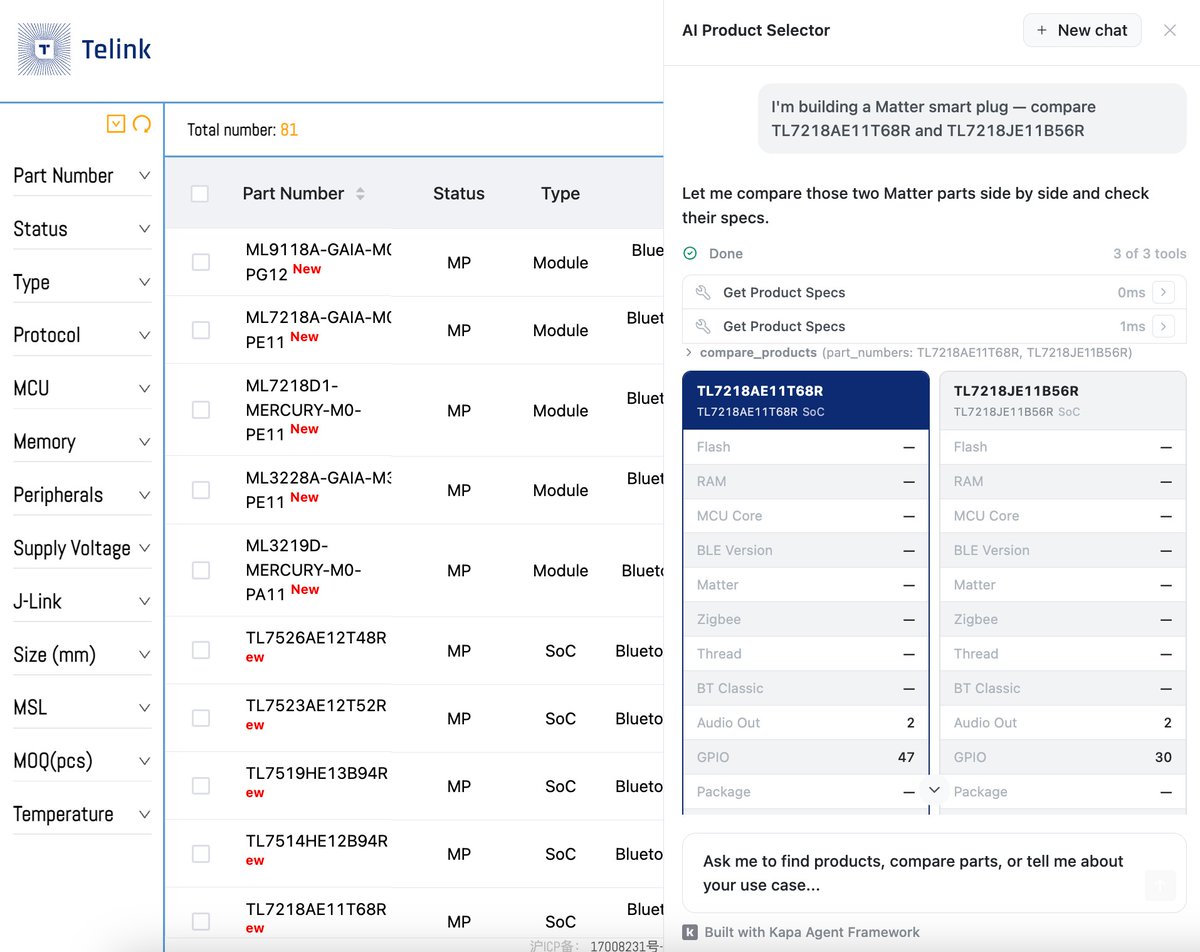Click GPIO value 30 in second card
The image size is (1200, 952).
pos(1163,757)
